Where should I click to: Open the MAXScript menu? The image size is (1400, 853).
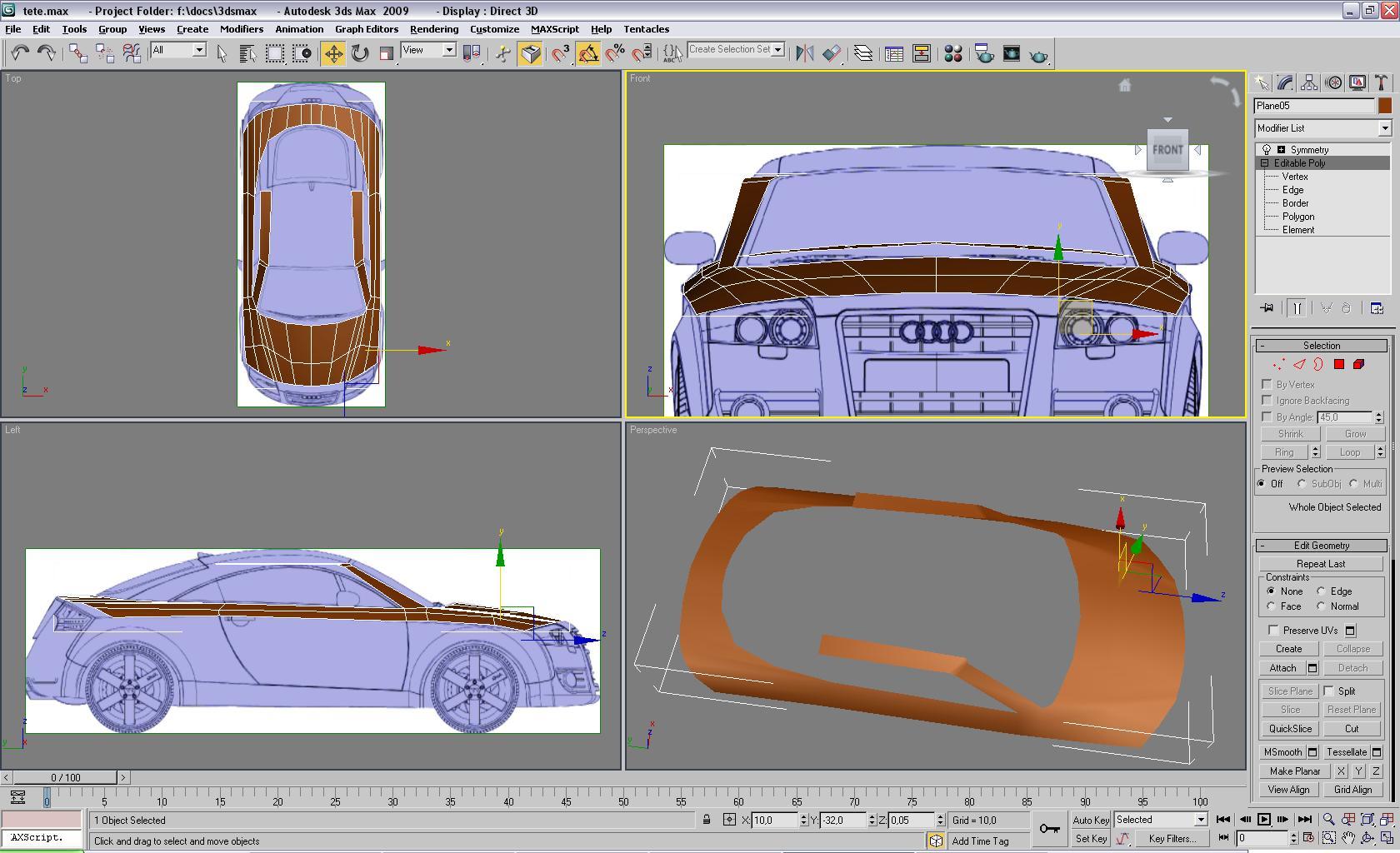tap(555, 29)
